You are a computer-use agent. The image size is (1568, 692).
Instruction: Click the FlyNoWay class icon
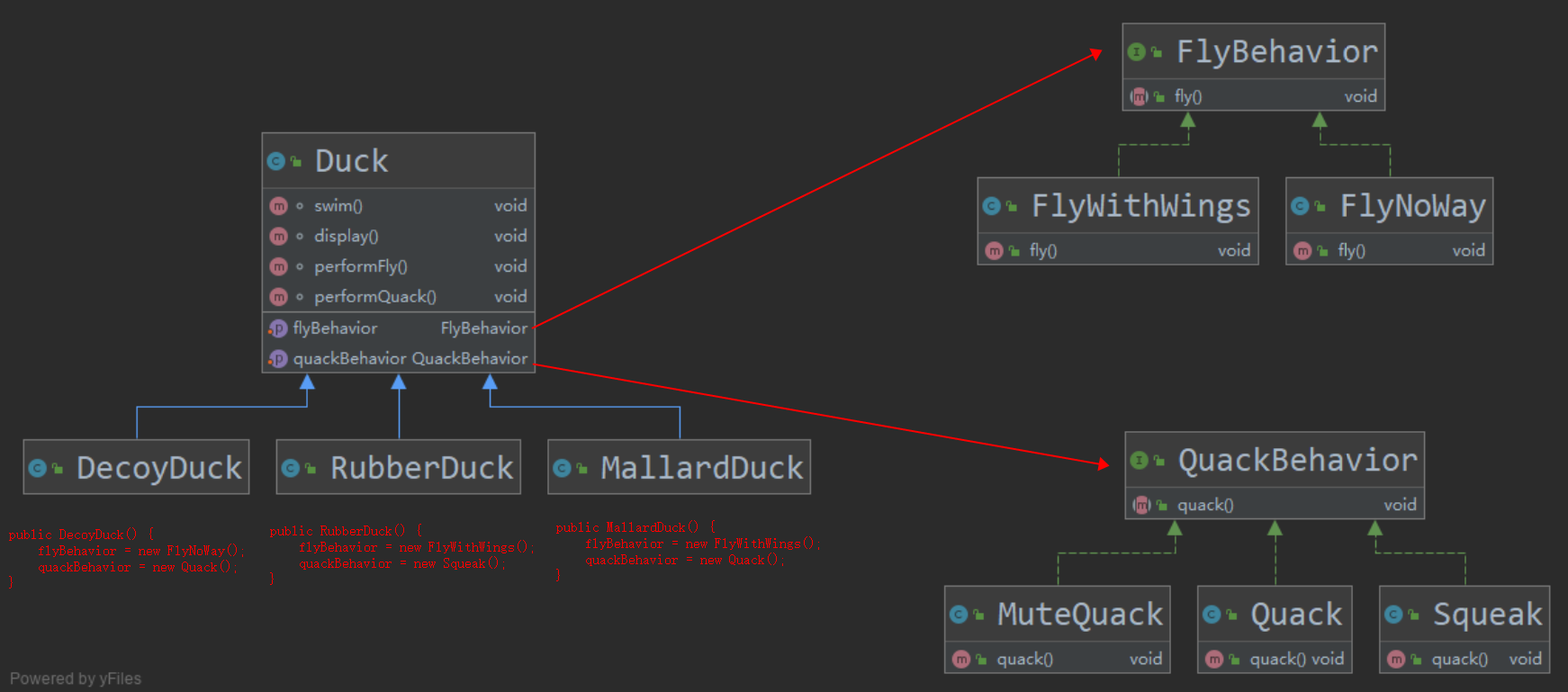(1300, 206)
